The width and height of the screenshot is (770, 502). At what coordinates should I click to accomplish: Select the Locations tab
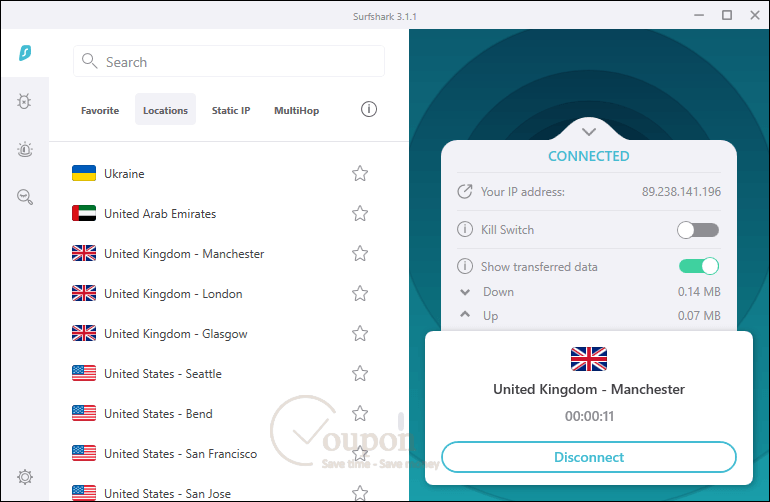[165, 109]
